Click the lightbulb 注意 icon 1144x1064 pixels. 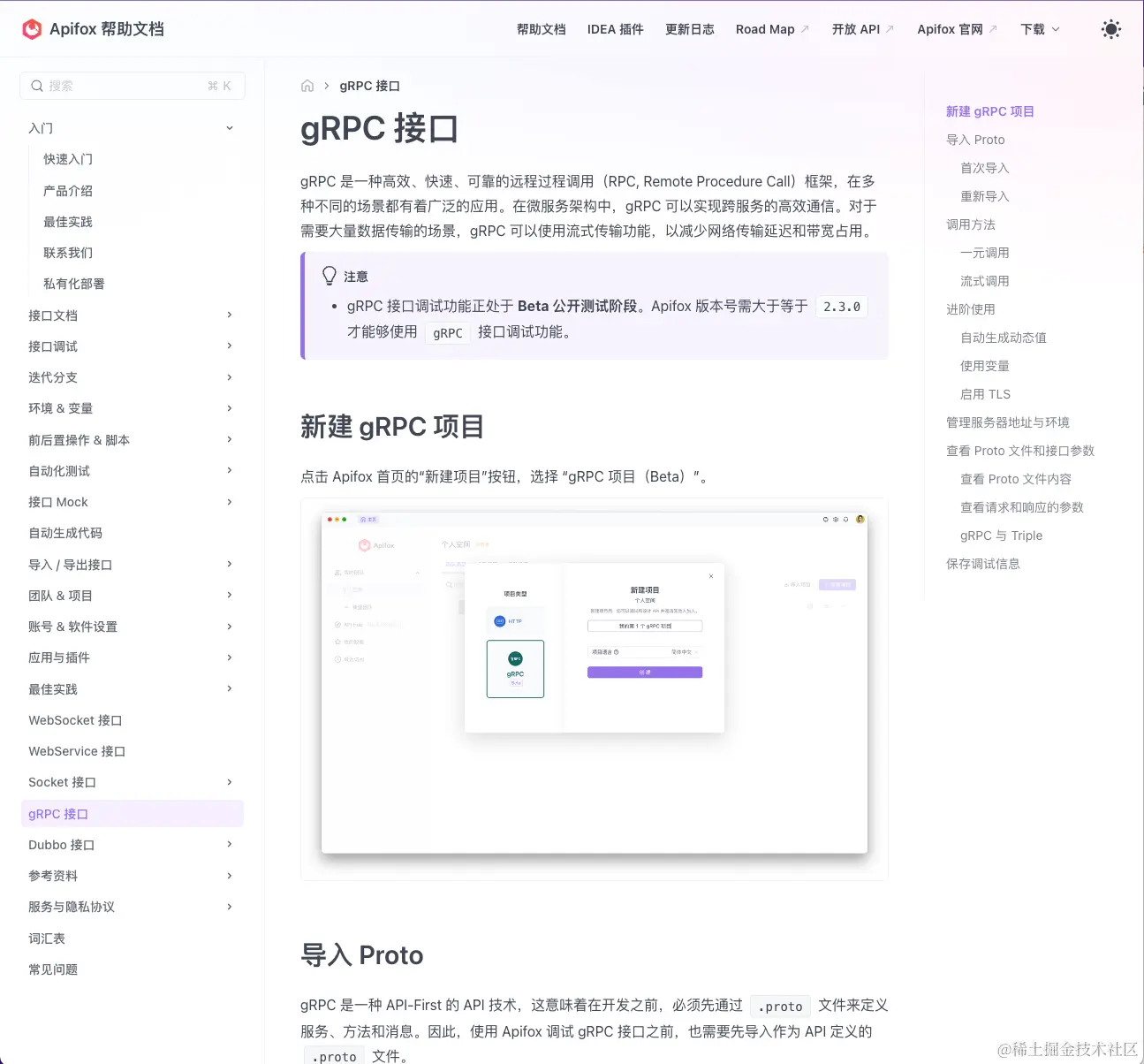click(x=330, y=276)
